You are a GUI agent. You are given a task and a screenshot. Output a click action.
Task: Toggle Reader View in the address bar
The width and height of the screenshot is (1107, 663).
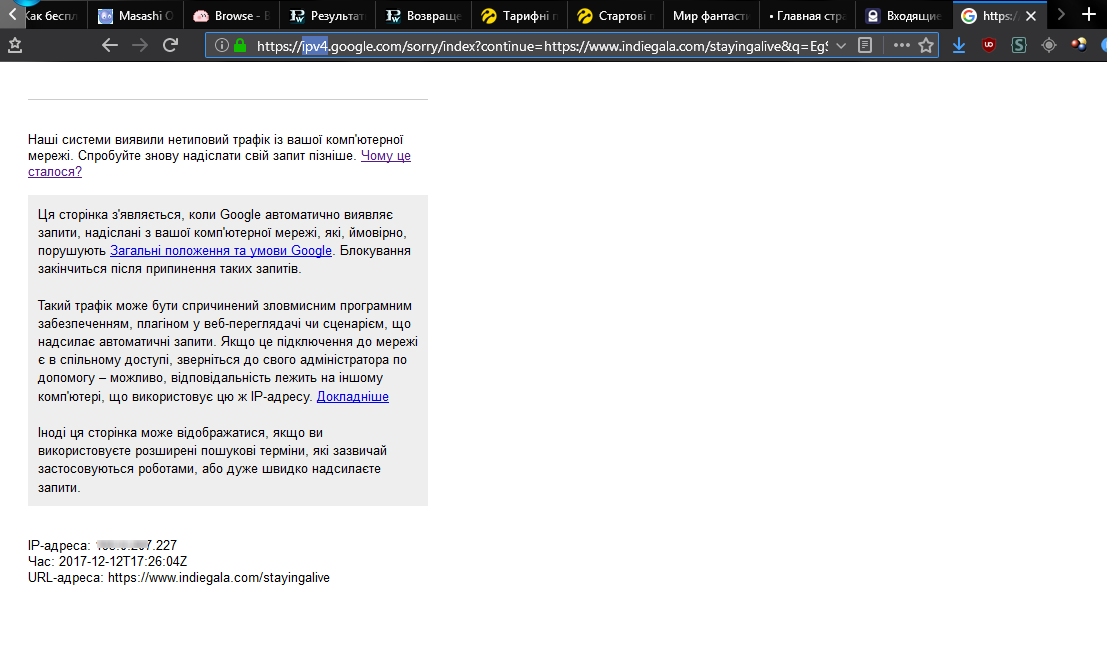pyautogui.click(x=865, y=46)
